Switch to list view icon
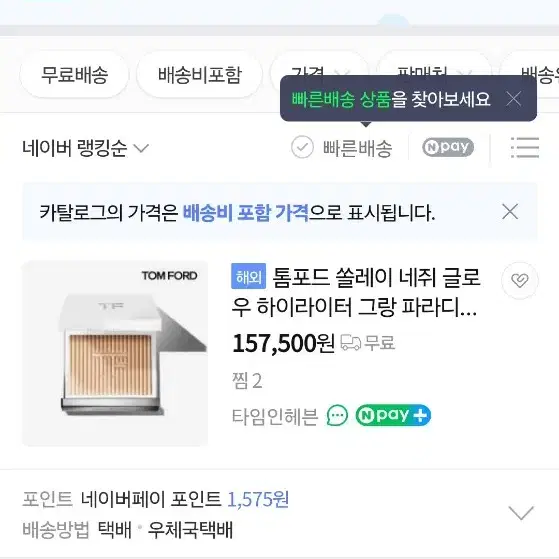Image resolution: width=559 pixels, height=559 pixels. click(x=525, y=147)
